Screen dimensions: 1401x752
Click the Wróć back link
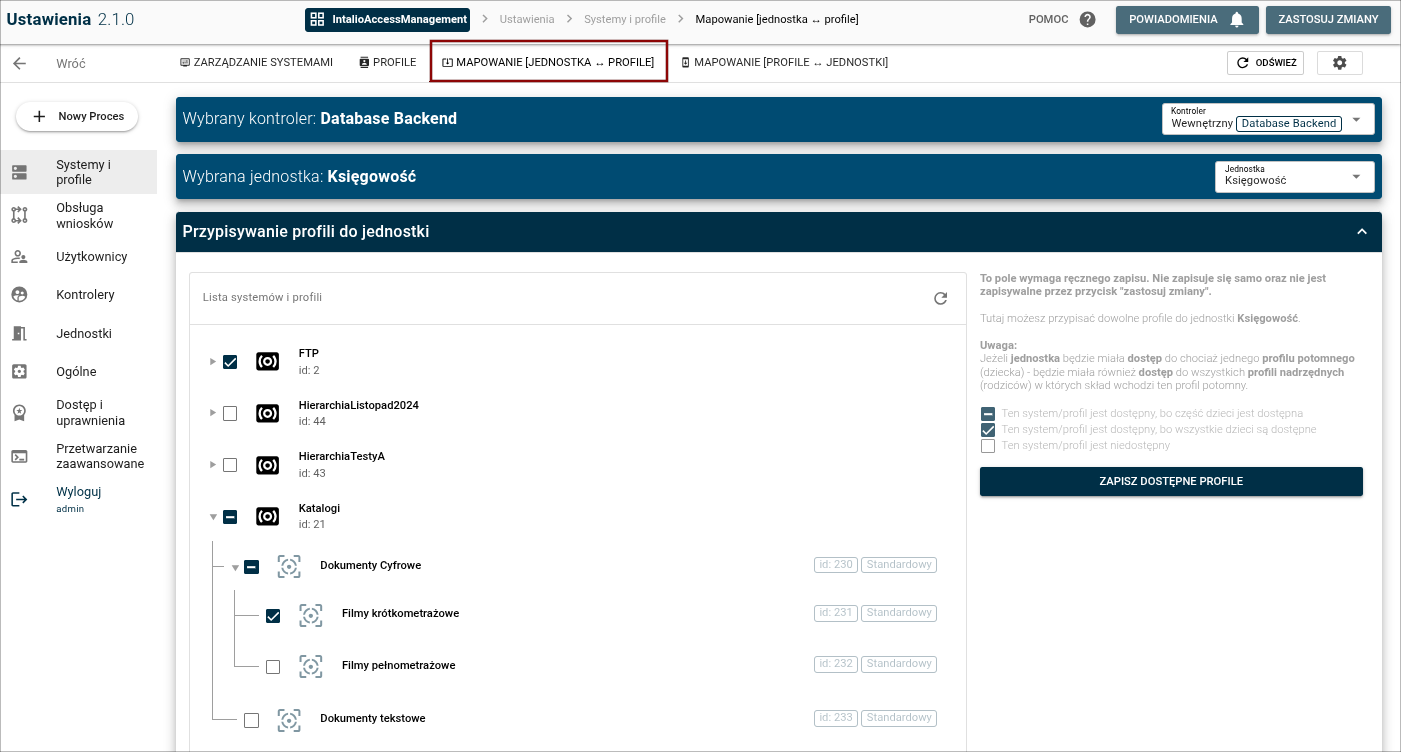(71, 63)
